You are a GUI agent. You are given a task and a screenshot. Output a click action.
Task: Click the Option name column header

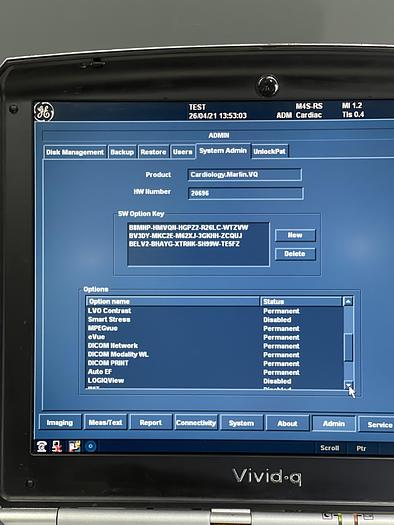(x=173, y=301)
